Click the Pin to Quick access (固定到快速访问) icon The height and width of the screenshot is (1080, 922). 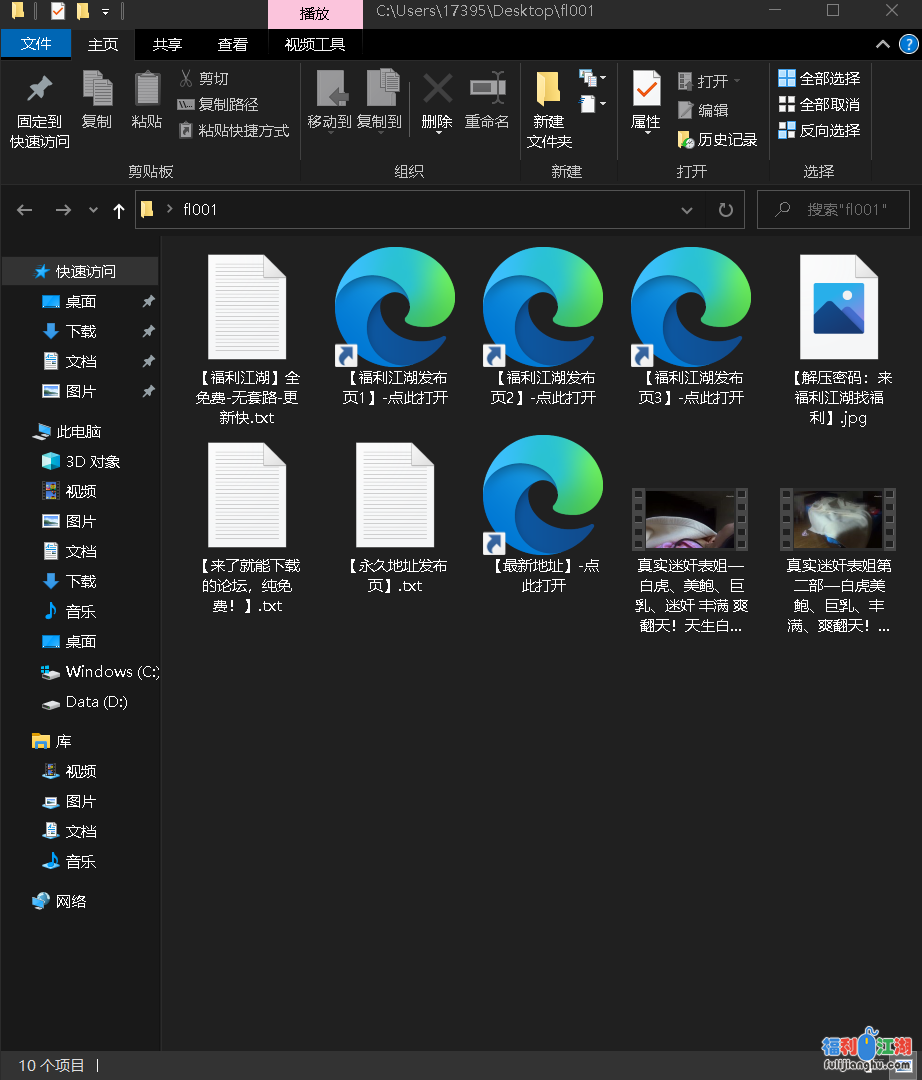(x=40, y=90)
